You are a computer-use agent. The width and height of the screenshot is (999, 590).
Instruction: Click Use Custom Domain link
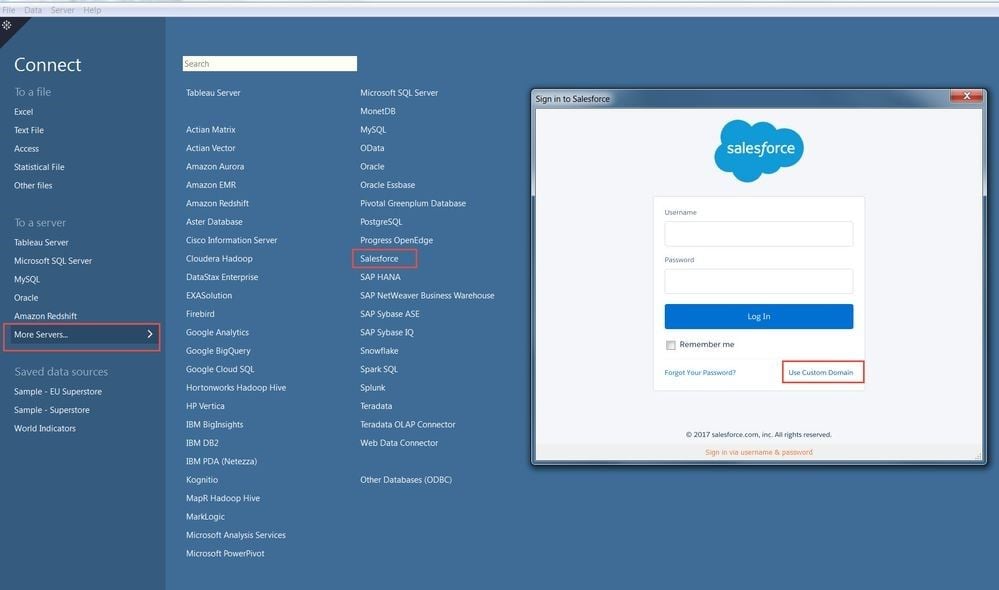pyautogui.click(x=821, y=373)
